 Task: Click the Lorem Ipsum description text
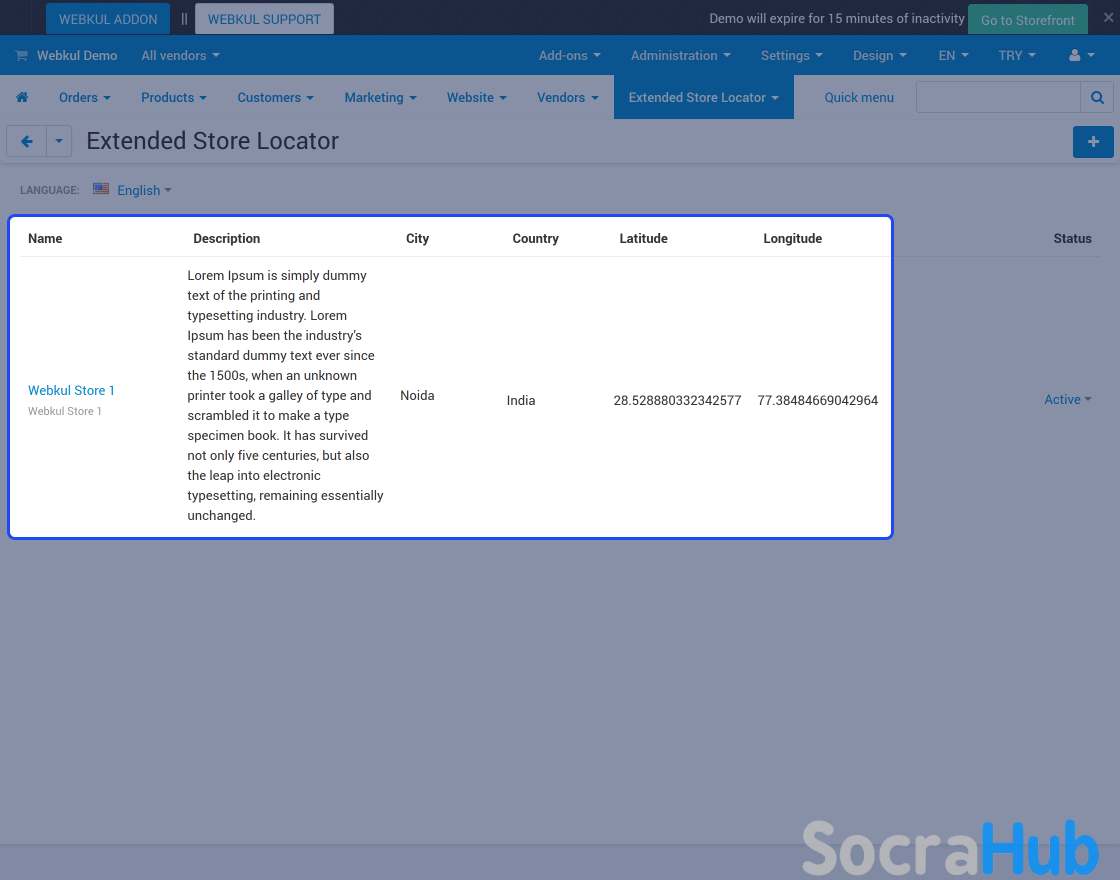tap(285, 395)
